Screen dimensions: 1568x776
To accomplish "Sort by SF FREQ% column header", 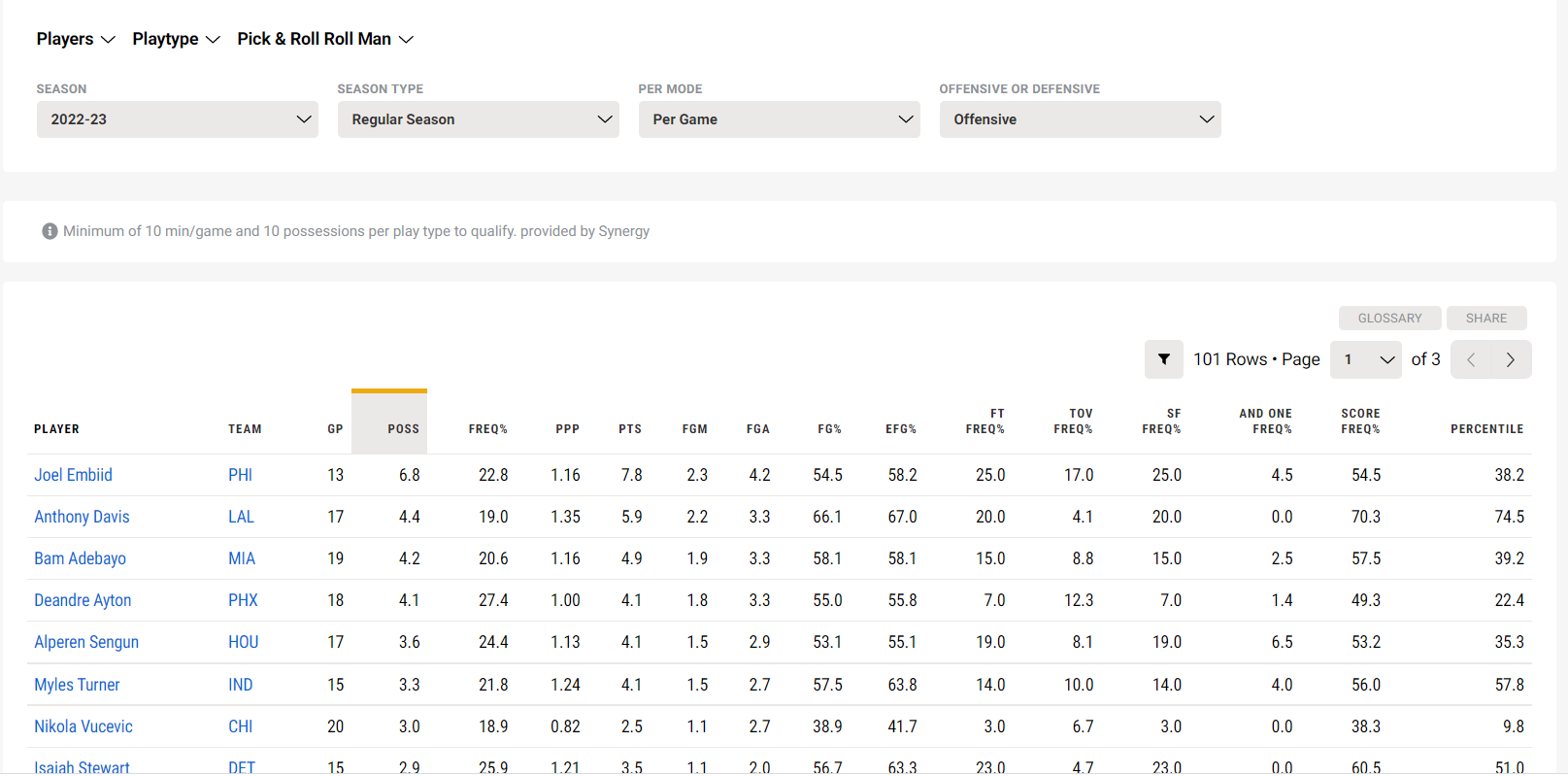I will pos(1161,422).
